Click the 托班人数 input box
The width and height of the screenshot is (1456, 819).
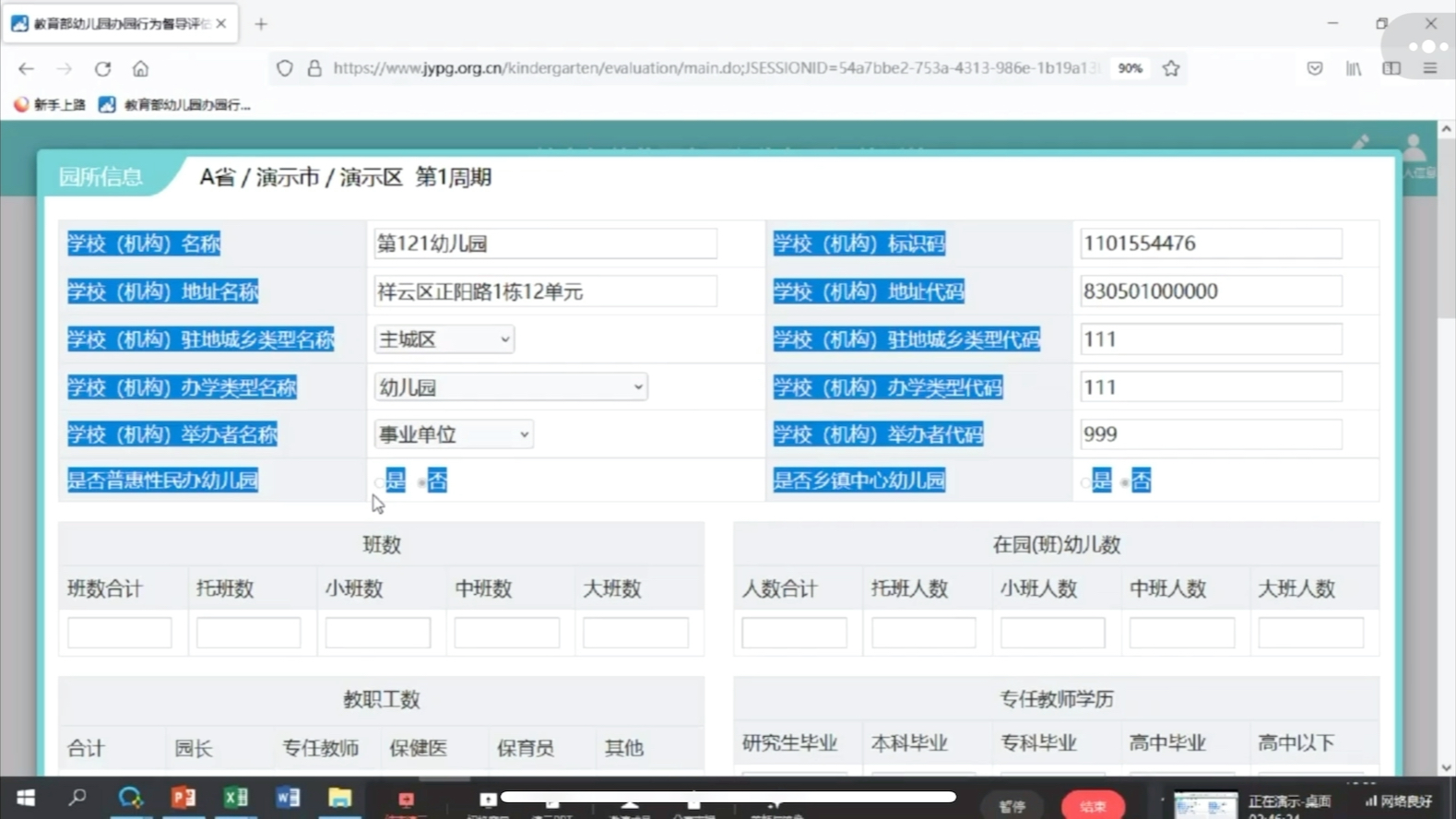pyautogui.click(x=924, y=633)
